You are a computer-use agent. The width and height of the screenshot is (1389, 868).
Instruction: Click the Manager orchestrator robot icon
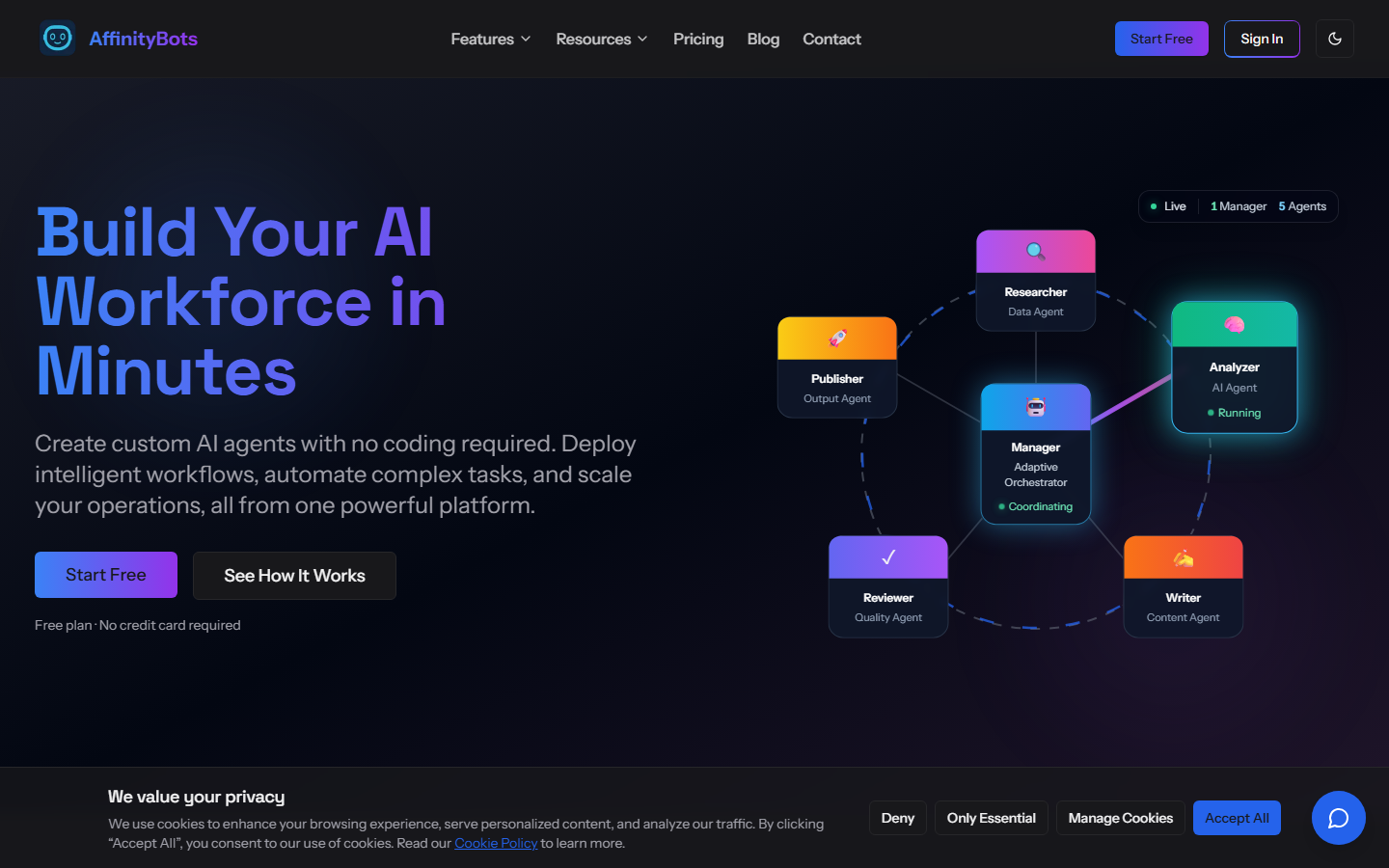pos(1035,406)
